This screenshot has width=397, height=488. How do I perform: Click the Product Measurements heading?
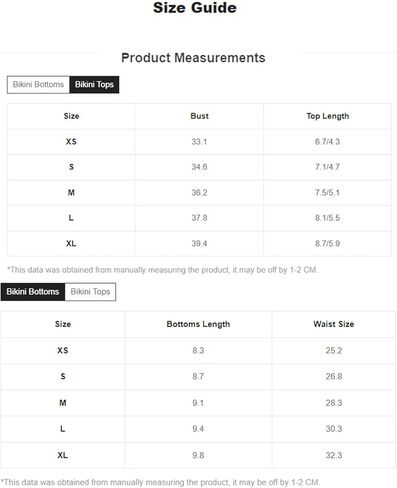tap(193, 58)
